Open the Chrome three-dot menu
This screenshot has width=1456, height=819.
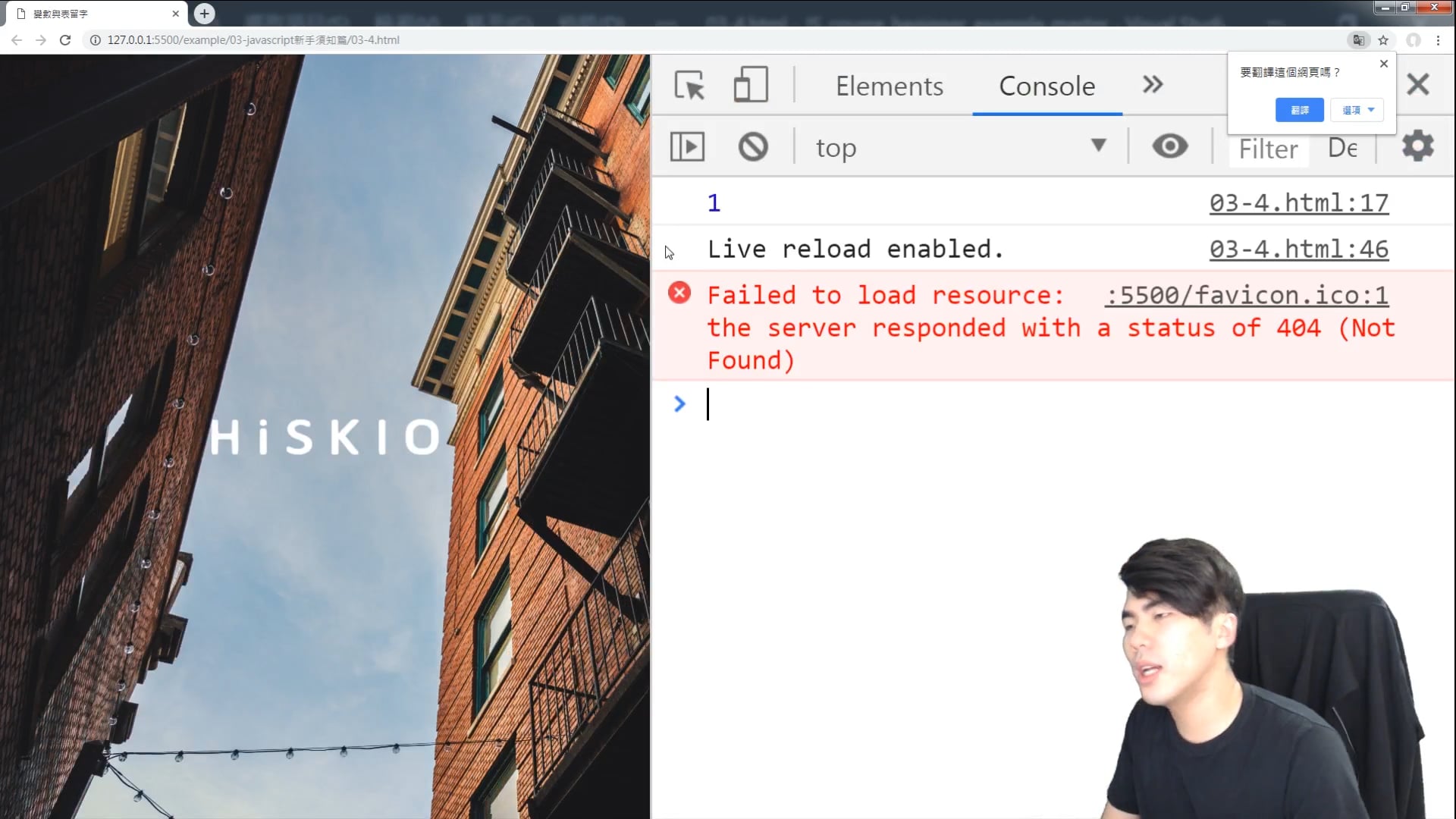[x=1438, y=40]
